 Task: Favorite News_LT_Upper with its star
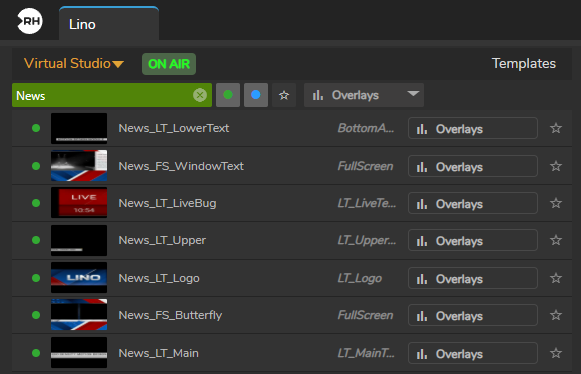tap(556, 240)
